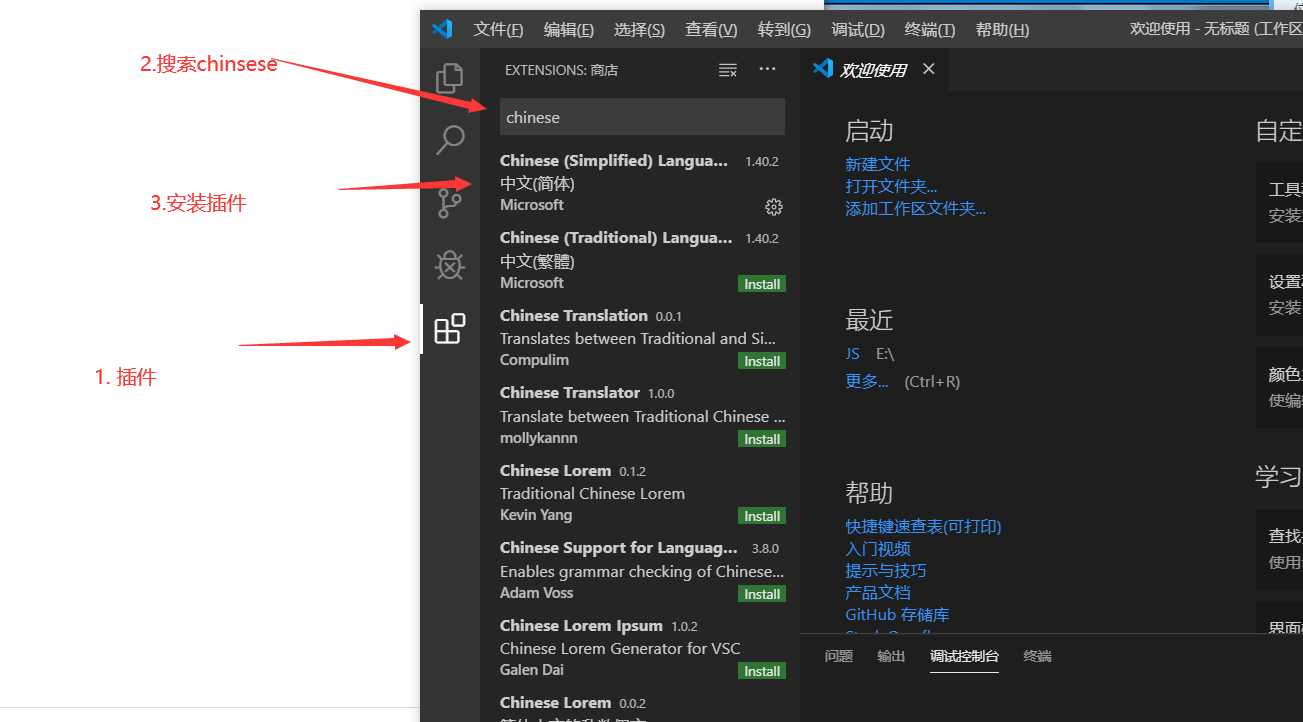Open the GitHub 存储库 link
Screen dimensions: 1303x722
click(897, 614)
